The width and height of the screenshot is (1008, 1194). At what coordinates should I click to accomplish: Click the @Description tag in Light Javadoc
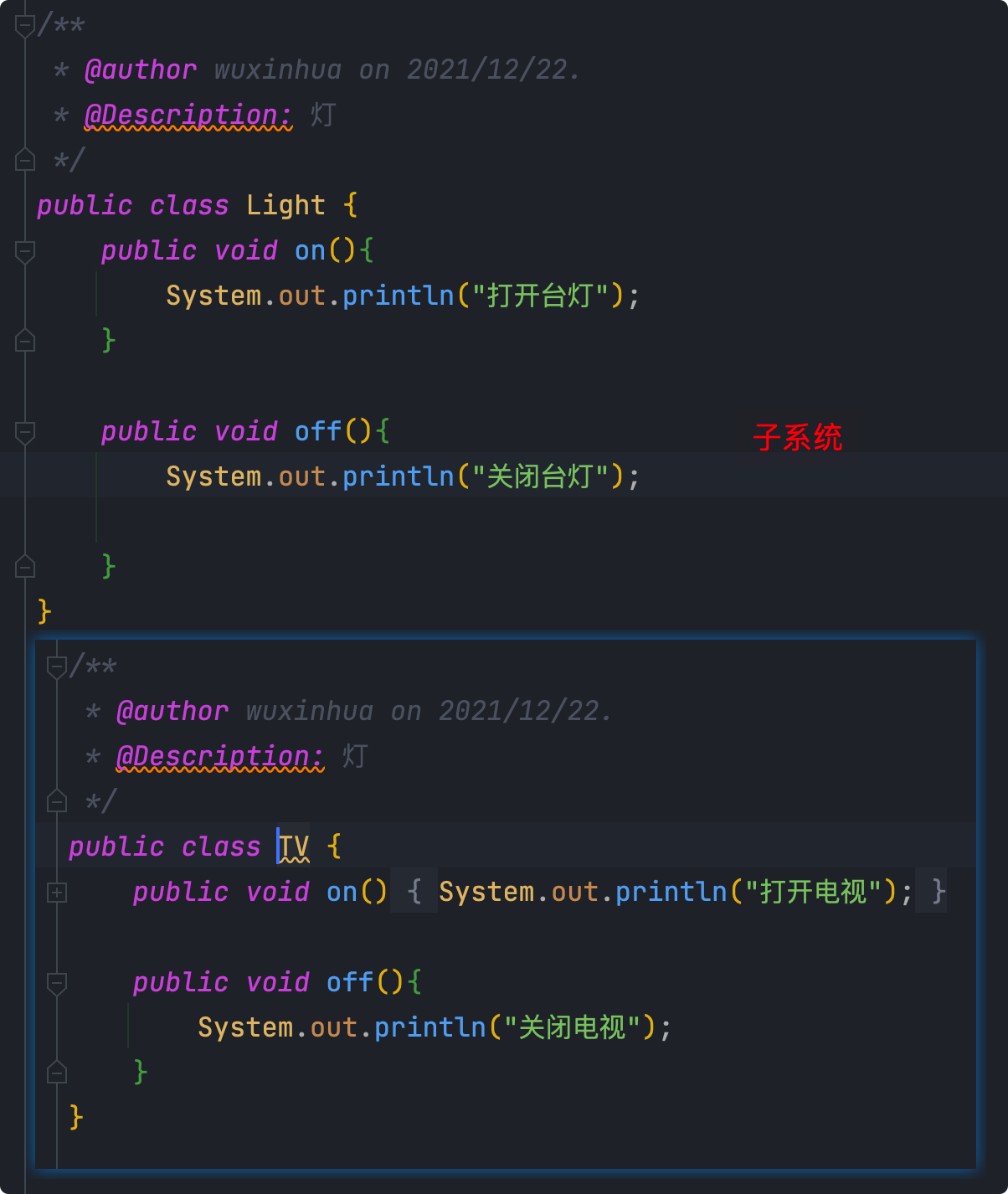(x=188, y=115)
